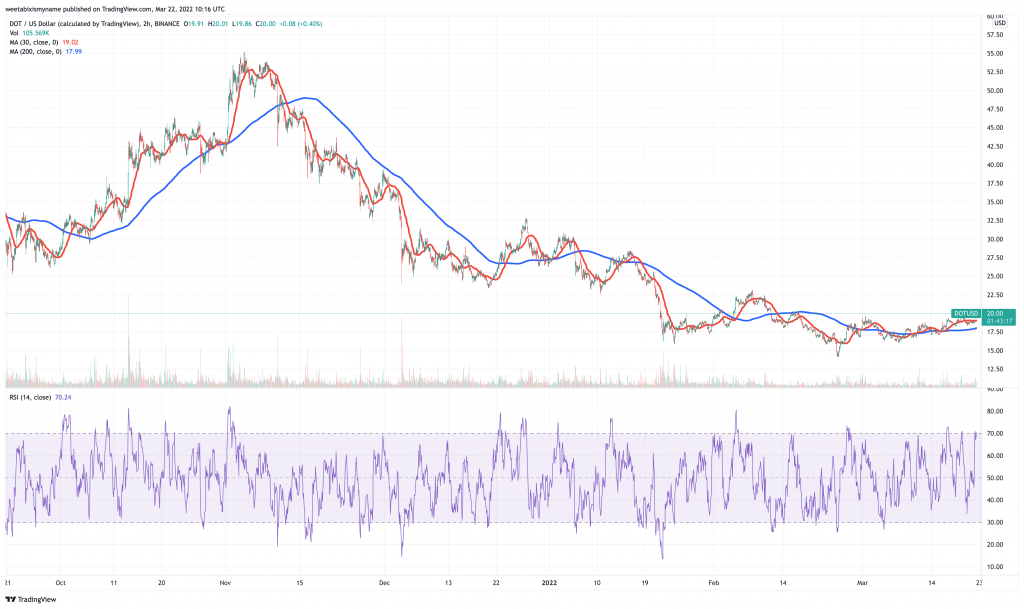Click 42.50 on the price axis
The image size is (1024, 609).
(995, 146)
